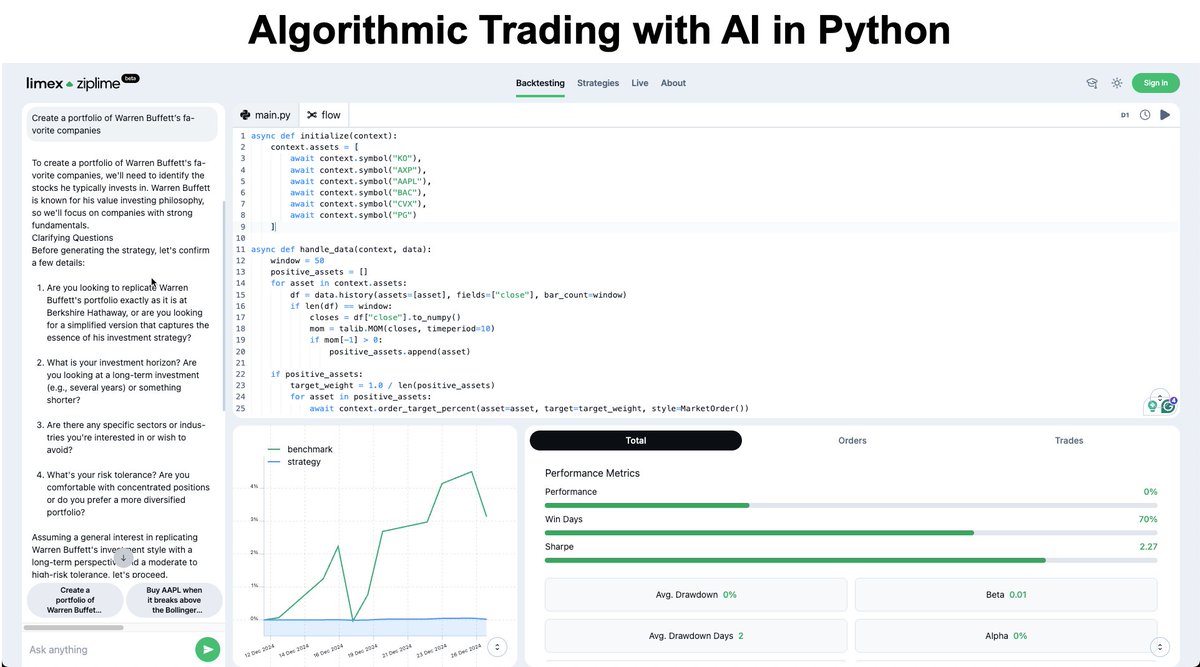Screen dimensions: 1200x667
Task: Click 'Create a portfolio' user prompt bubble
Action: click(120, 124)
